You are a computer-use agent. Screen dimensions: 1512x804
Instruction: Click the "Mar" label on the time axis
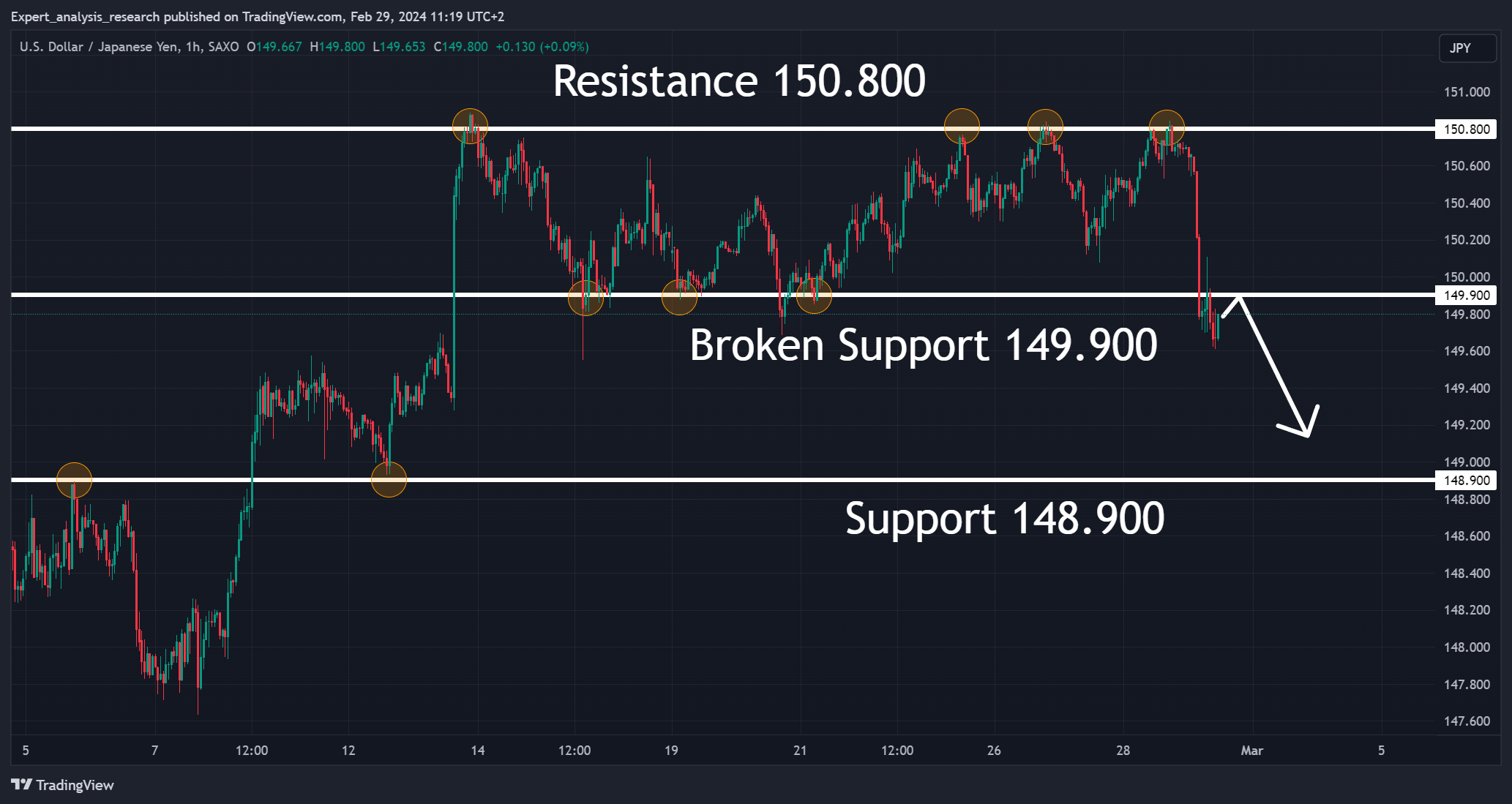point(1251,751)
